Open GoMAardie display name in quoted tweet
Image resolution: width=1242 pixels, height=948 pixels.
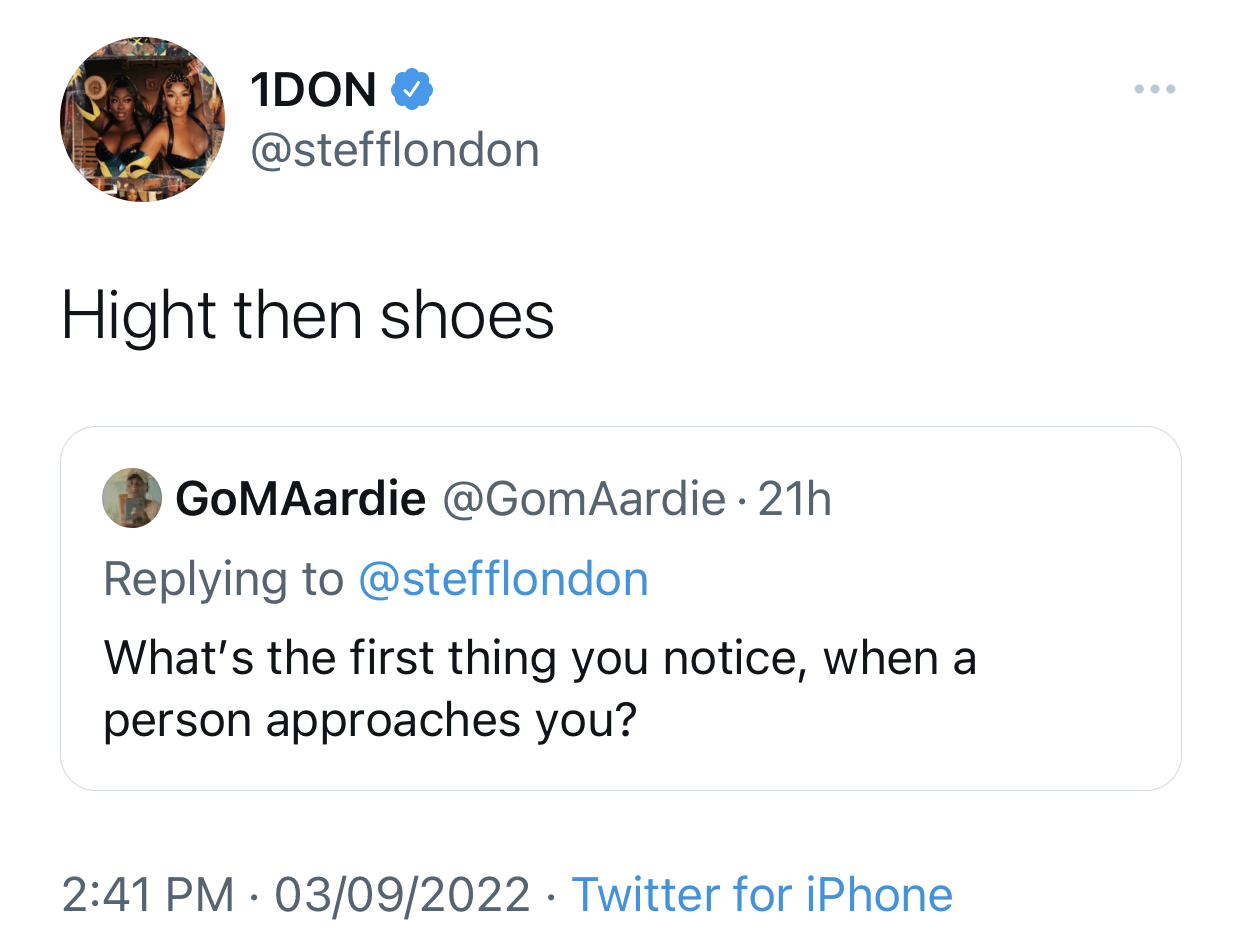(x=301, y=499)
